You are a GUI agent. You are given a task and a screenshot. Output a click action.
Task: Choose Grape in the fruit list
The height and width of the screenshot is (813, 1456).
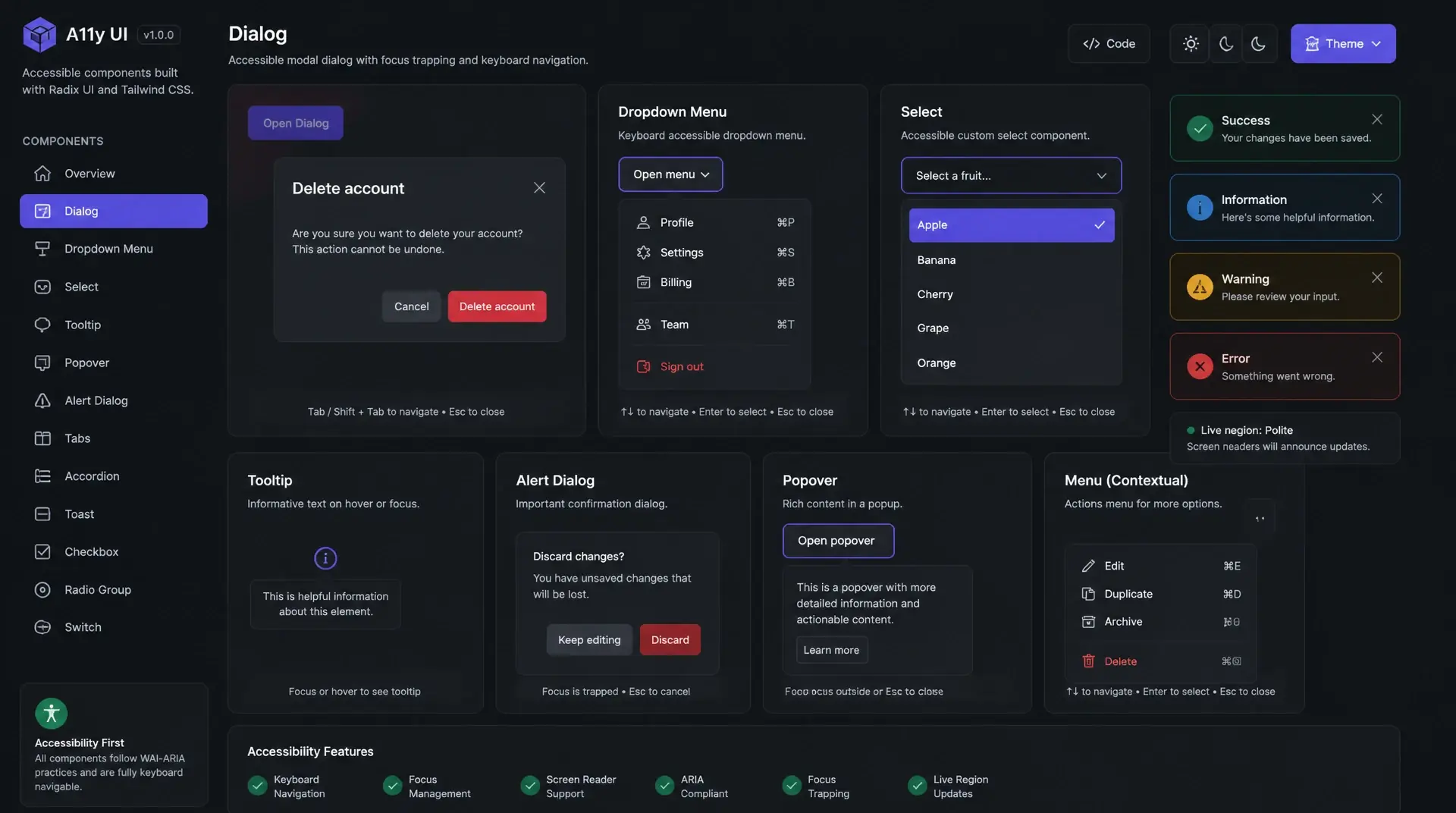1012,328
